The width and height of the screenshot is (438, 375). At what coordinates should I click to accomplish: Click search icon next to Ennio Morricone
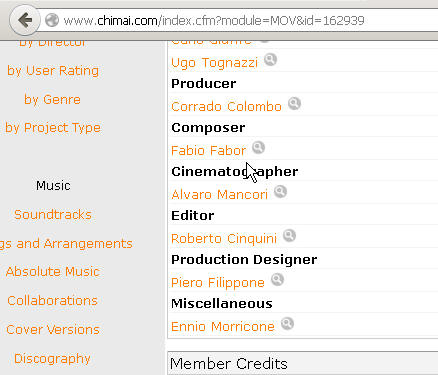(x=287, y=324)
